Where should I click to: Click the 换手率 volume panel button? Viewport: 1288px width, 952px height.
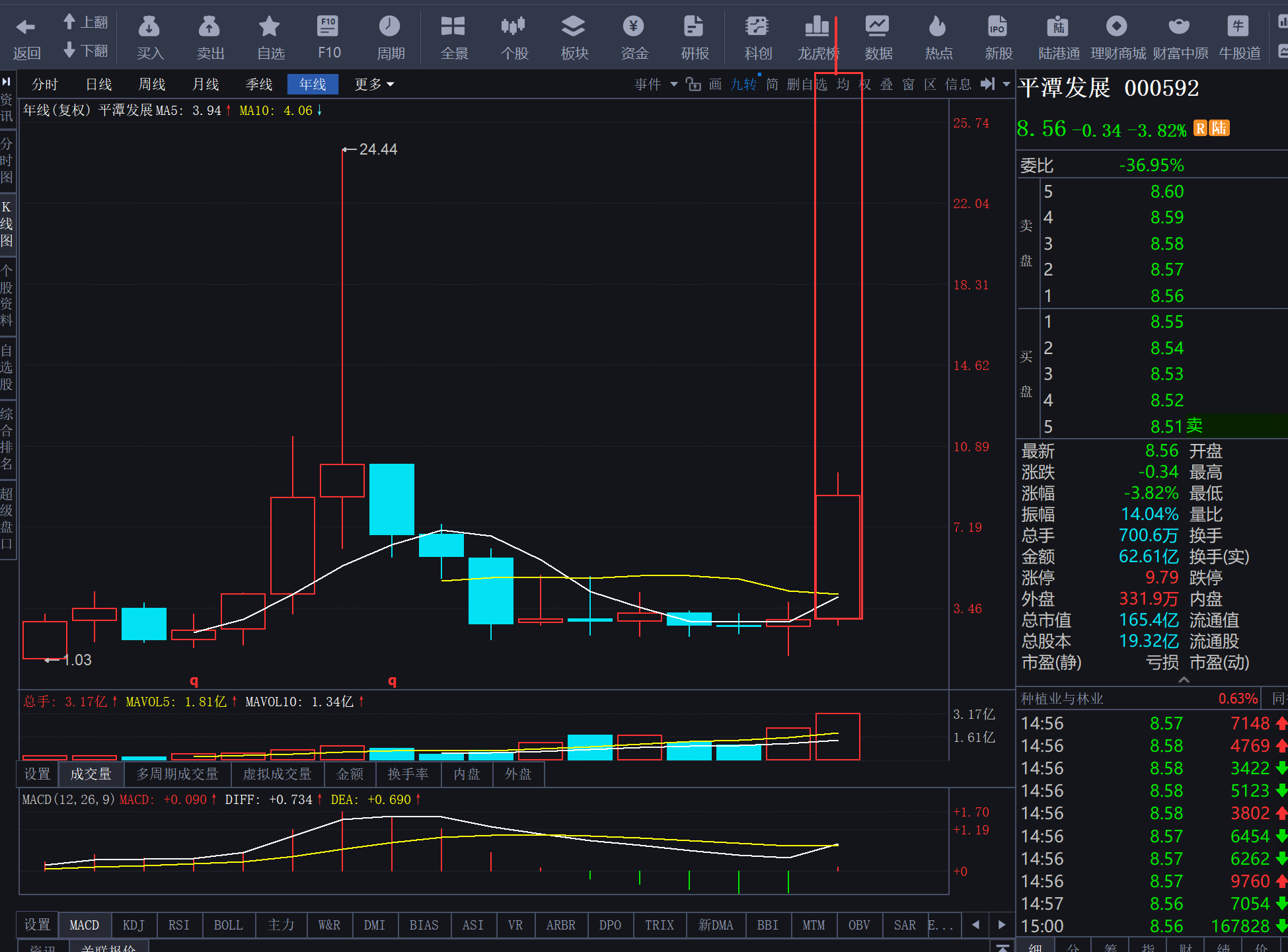pyautogui.click(x=408, y=774)
